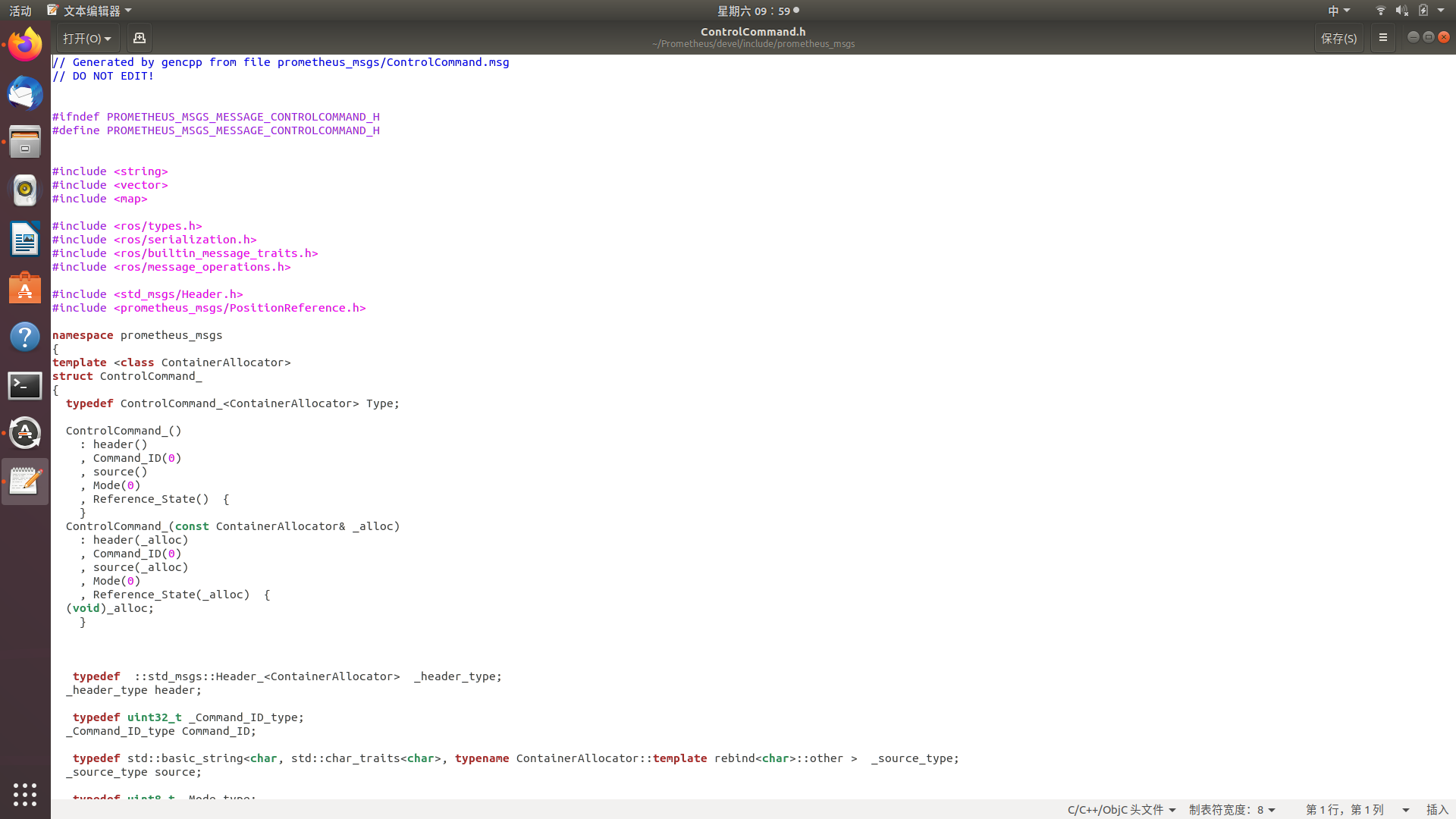Open Thunderbird mail from the dock

click(x=25, y=93)
